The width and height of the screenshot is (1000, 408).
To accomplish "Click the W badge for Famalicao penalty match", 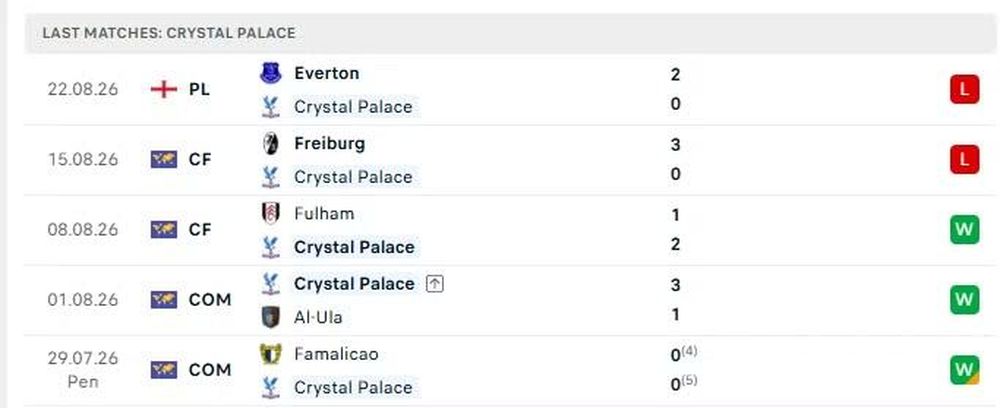I will [964, 370].
